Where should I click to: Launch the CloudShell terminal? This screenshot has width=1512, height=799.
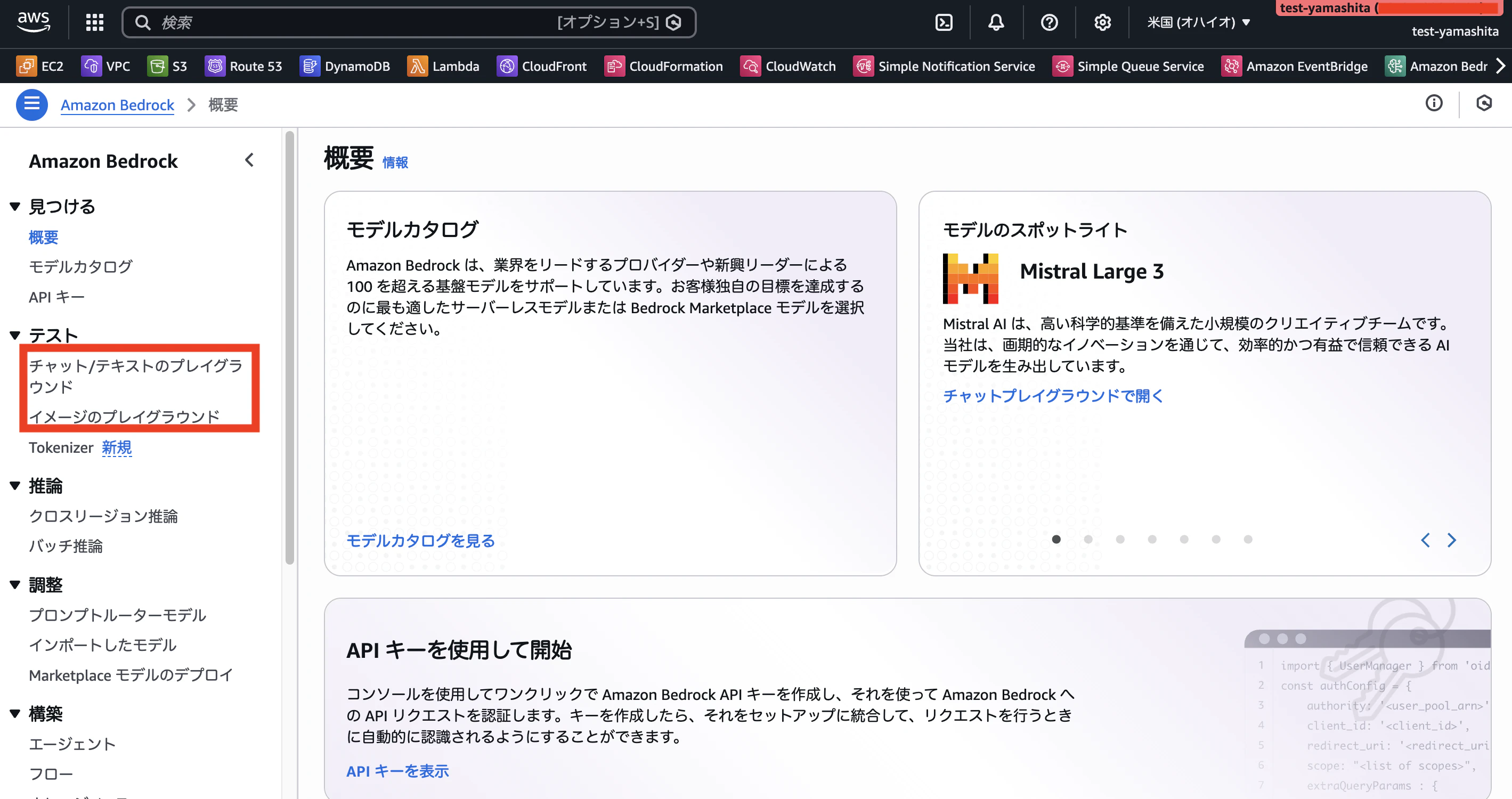(944, 22)
